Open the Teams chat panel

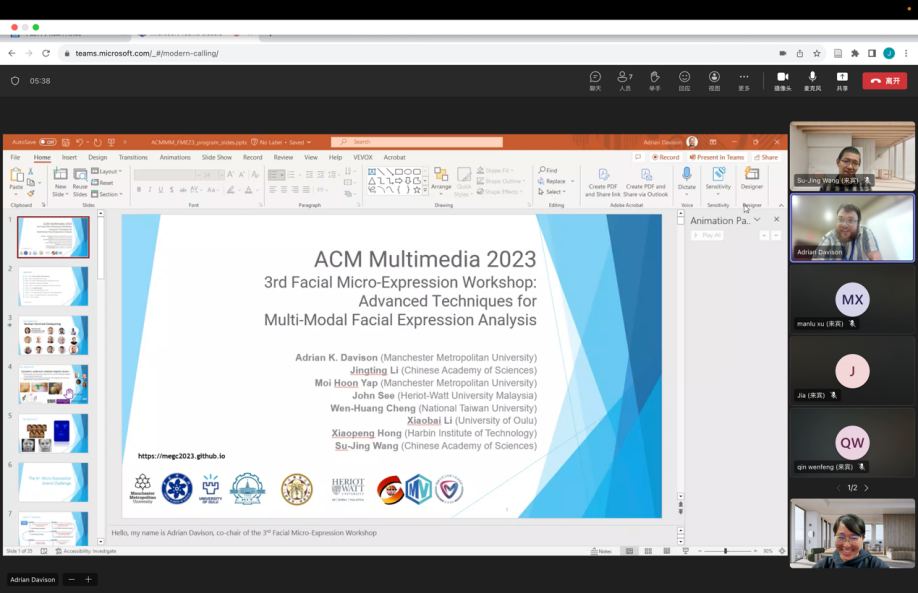[x=595, y=80]
